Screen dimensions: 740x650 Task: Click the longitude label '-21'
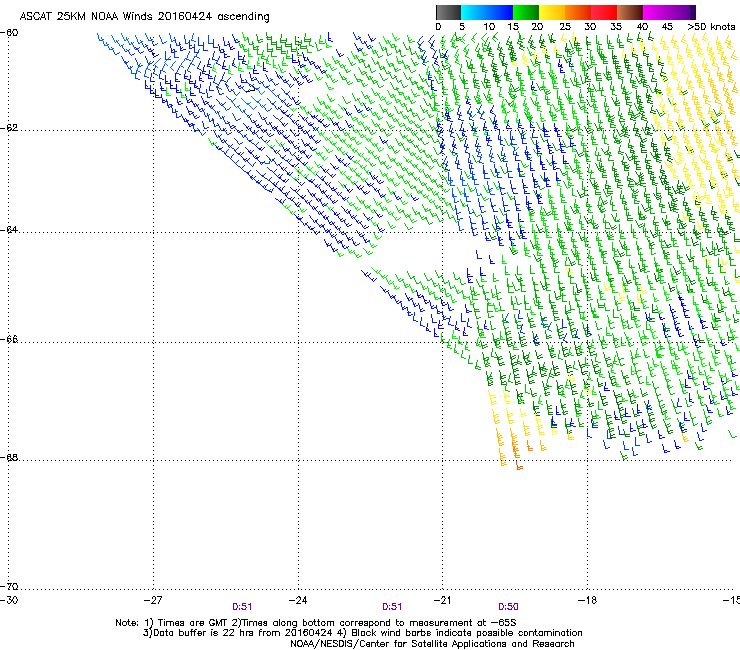(442, 600)
